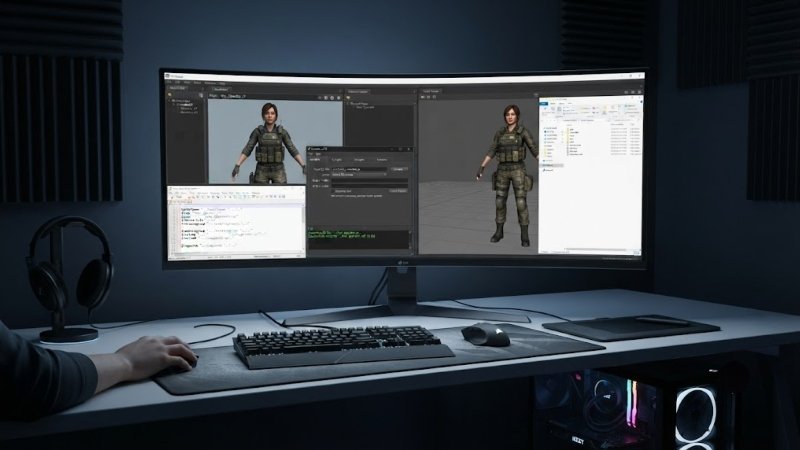Click the button right of the dialog checkbox
The height and width of the screenshot is (450, 800).
point(398,191)
